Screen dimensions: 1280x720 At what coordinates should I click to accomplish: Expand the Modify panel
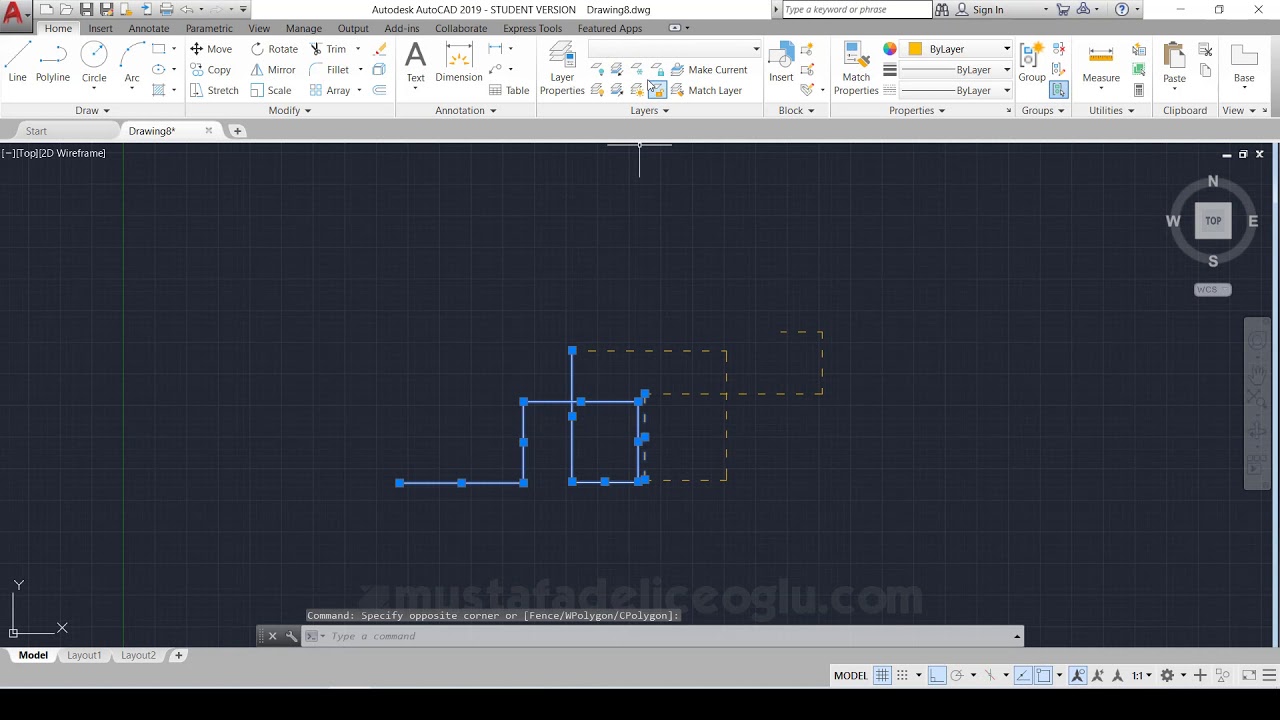(290, 110)
